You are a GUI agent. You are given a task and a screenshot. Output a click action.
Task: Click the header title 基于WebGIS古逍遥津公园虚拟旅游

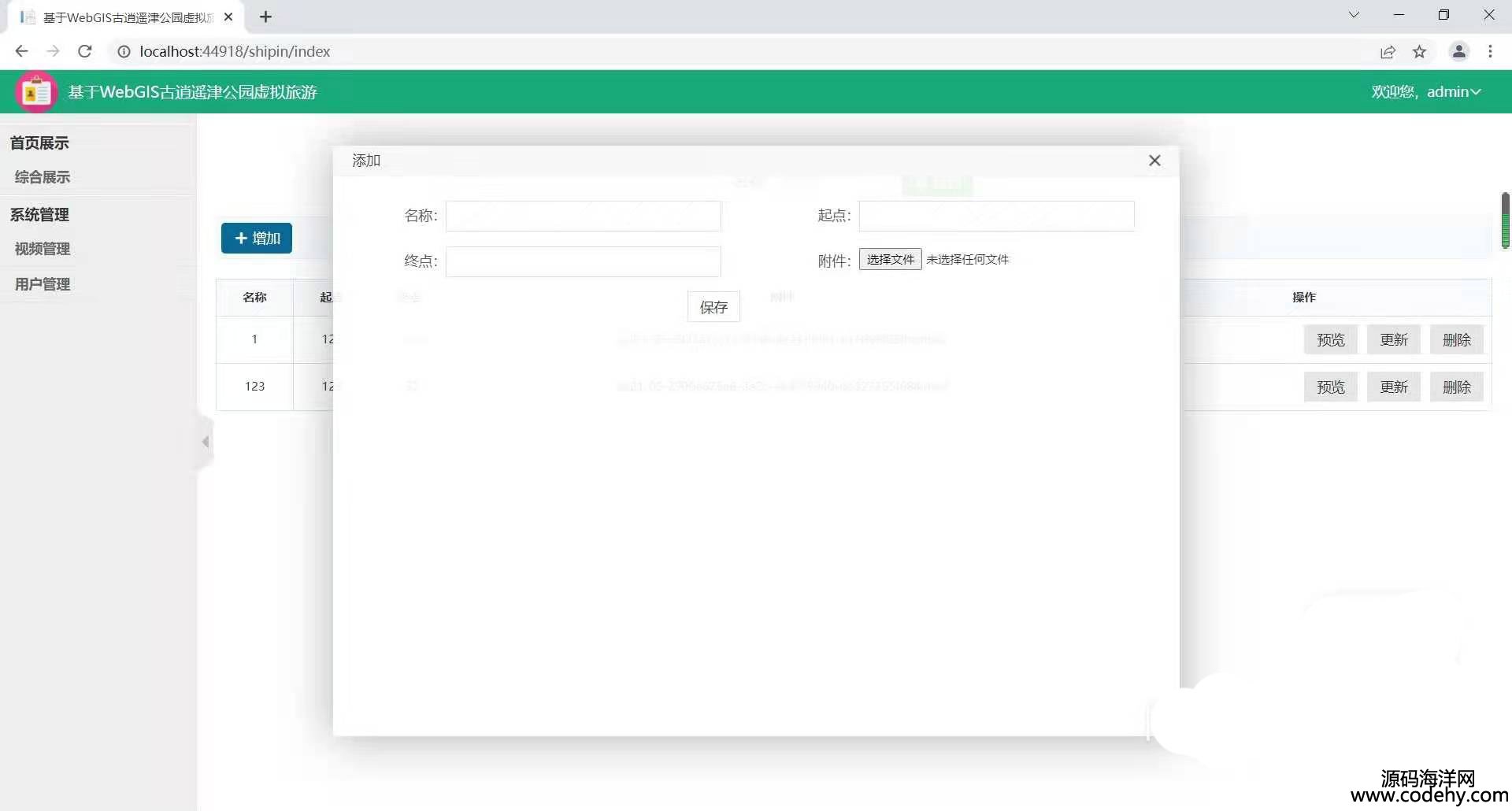tap(193, 92)
